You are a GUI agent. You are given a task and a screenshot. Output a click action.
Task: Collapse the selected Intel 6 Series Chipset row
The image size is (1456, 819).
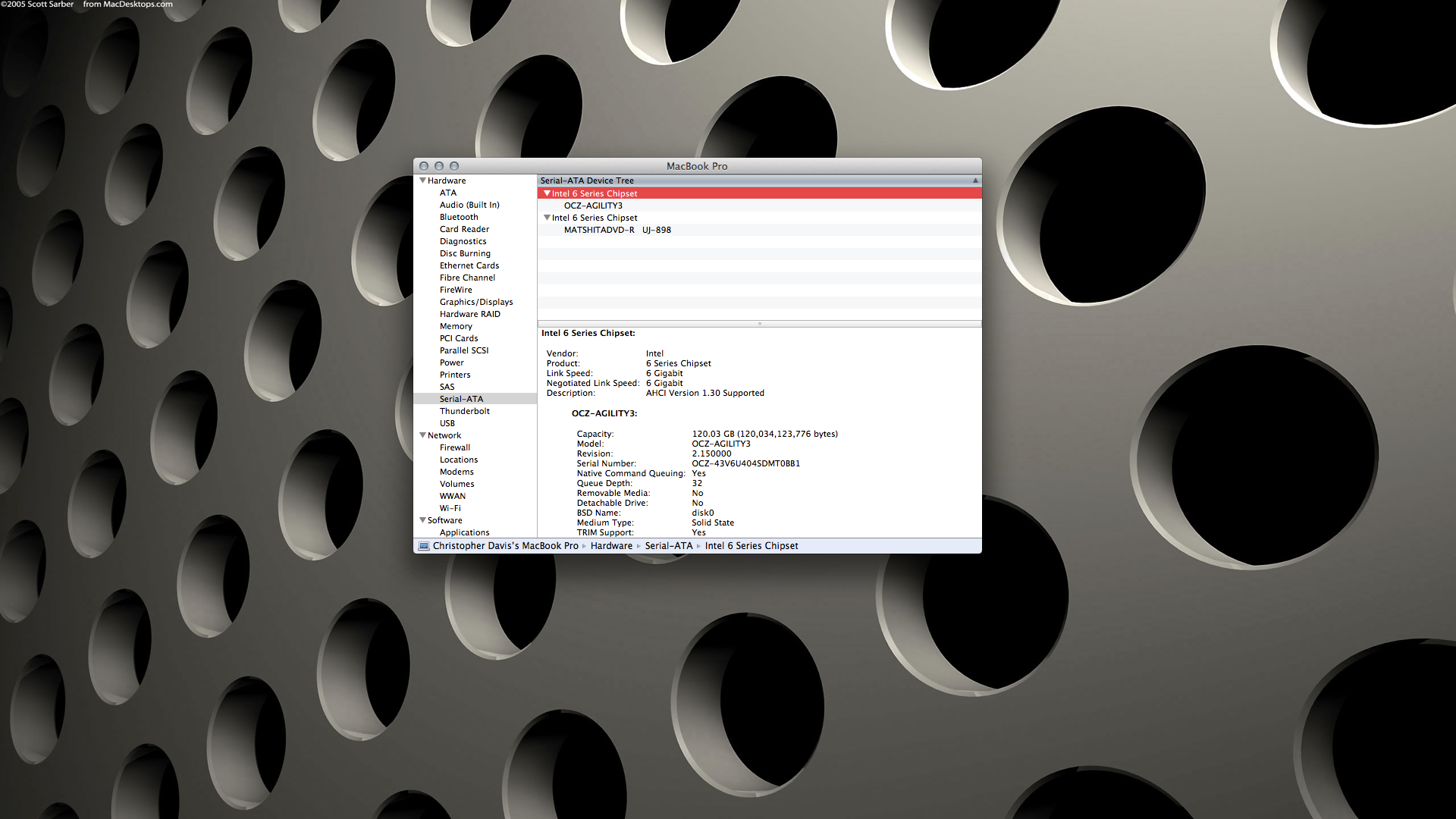(547, 193)
